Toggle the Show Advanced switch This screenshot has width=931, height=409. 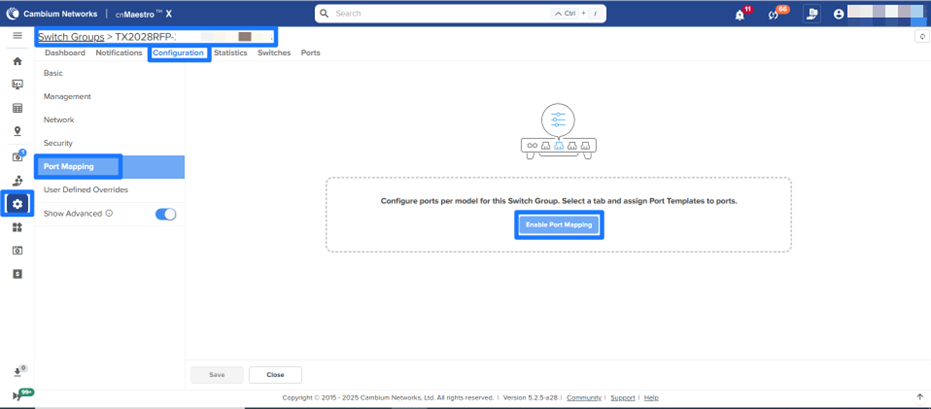pyautogui.click(x=166, y=213)
